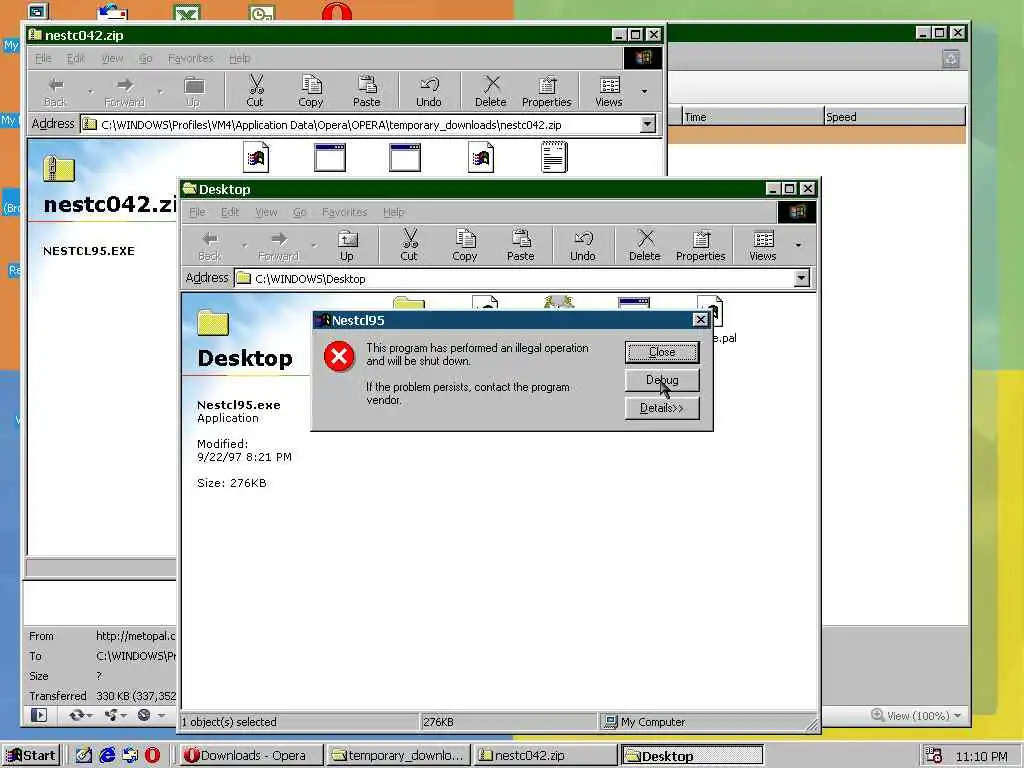Open View menu in Desktop window

tap(266, 212)
